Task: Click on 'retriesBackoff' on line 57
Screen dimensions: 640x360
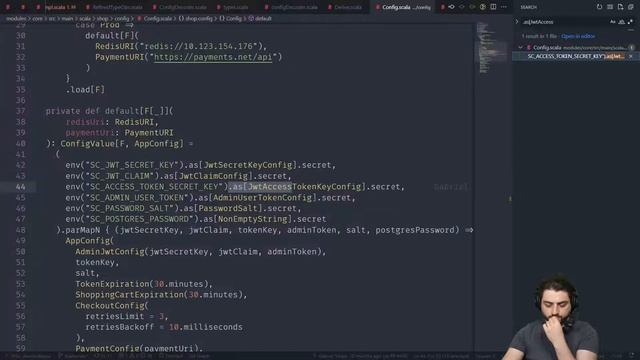Action: [x=120, y=327]
